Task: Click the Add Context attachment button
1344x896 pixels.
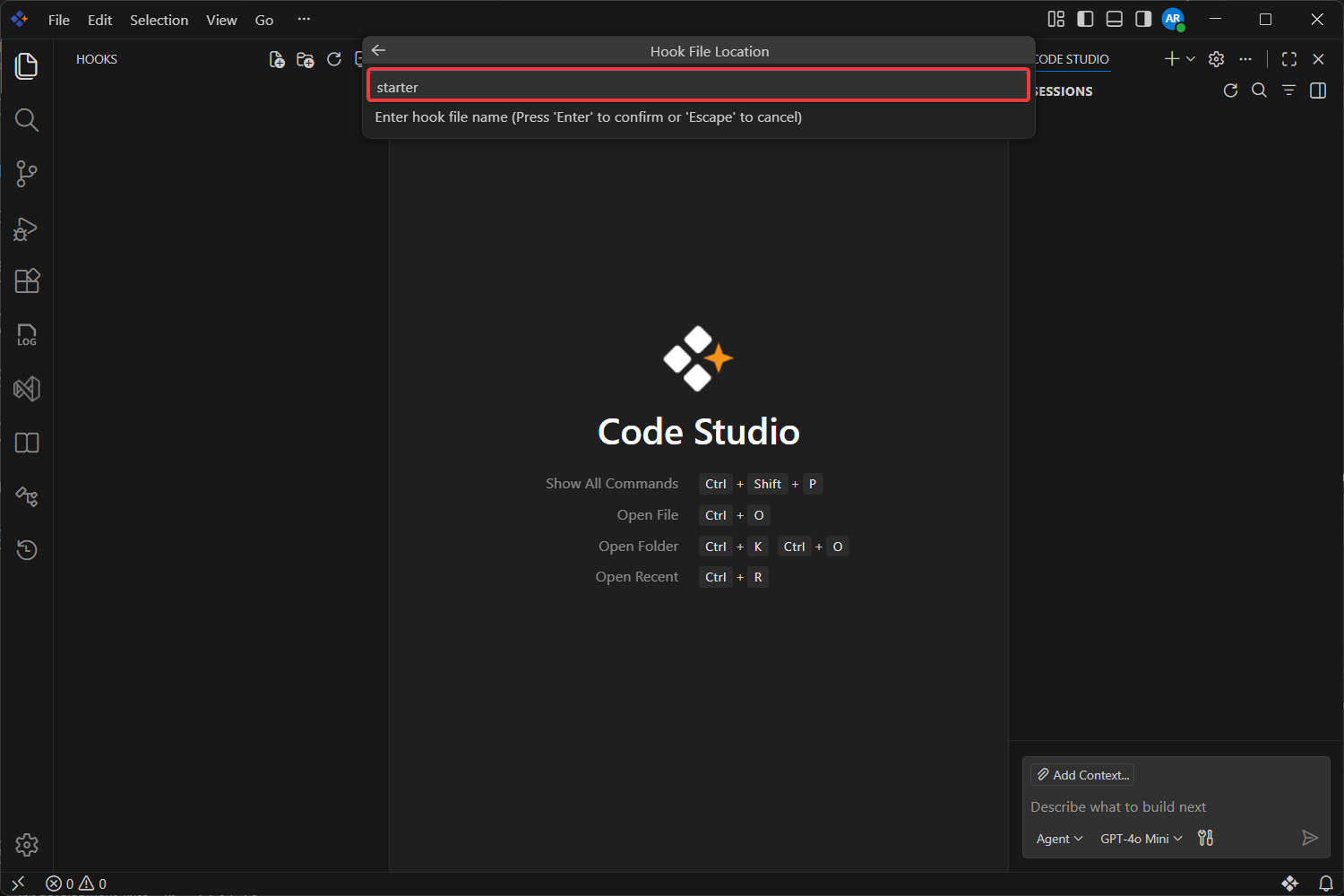Action: pyautogui.click(x=1081, y=774)
